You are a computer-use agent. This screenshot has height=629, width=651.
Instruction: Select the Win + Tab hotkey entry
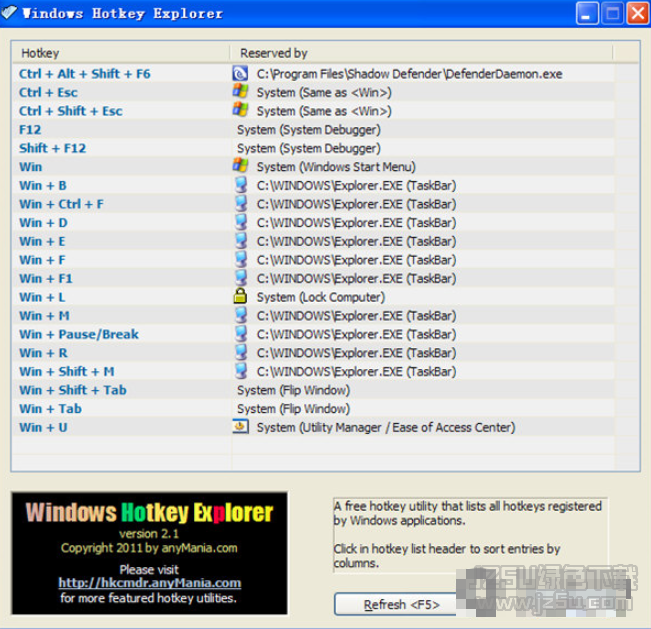coord(50,409)
